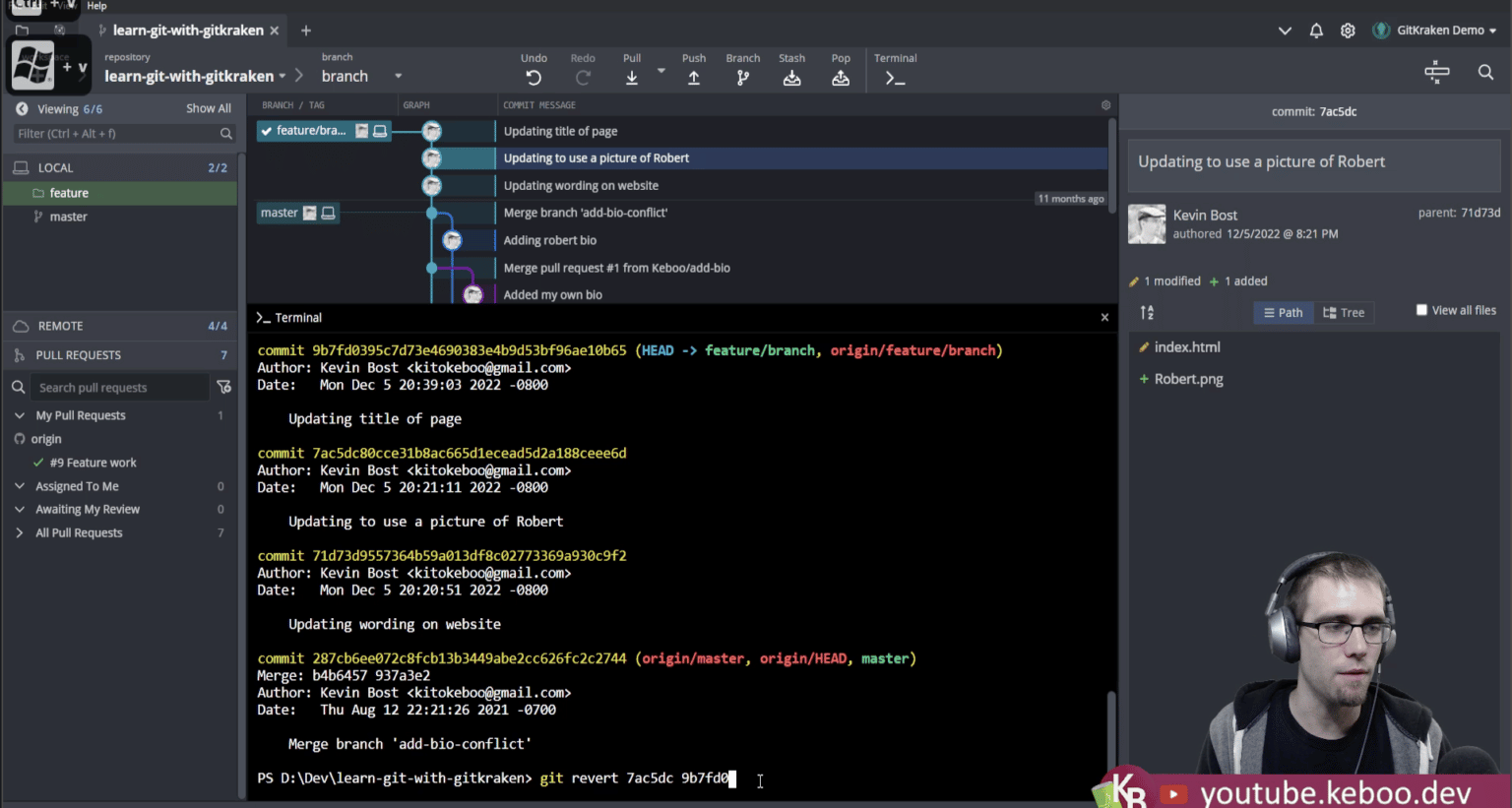Screen dimensions: 1512x808
Task: Switch commit file view to Tree
Action: [x=1345, y=312]
